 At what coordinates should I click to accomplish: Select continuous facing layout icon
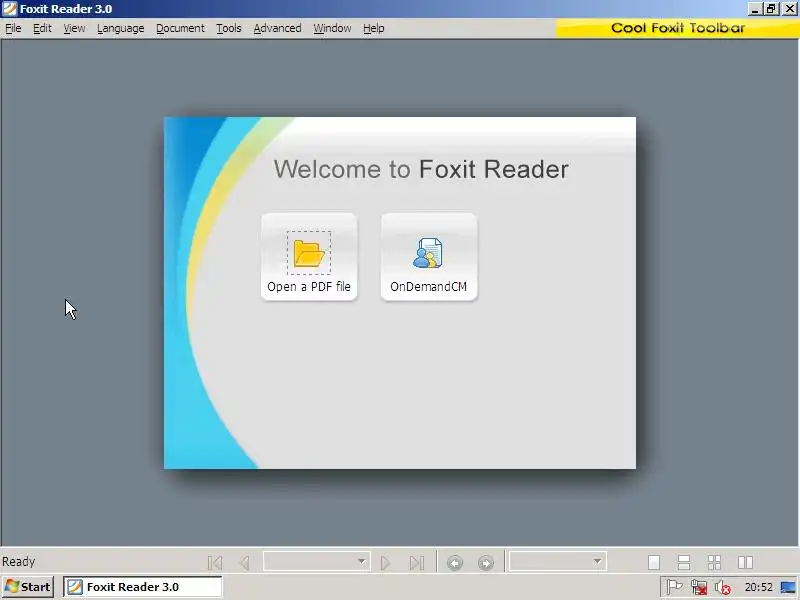pos(714,562)
